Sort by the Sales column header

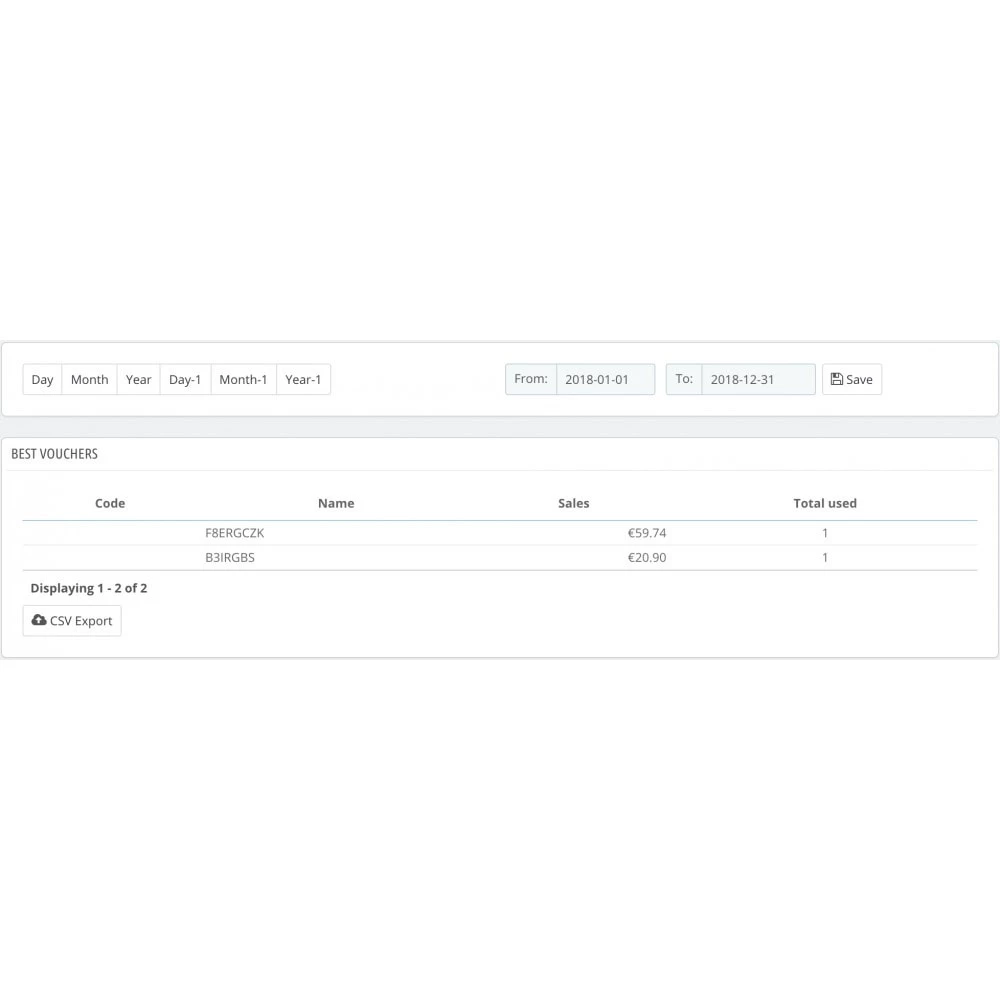tap(573, 503)
